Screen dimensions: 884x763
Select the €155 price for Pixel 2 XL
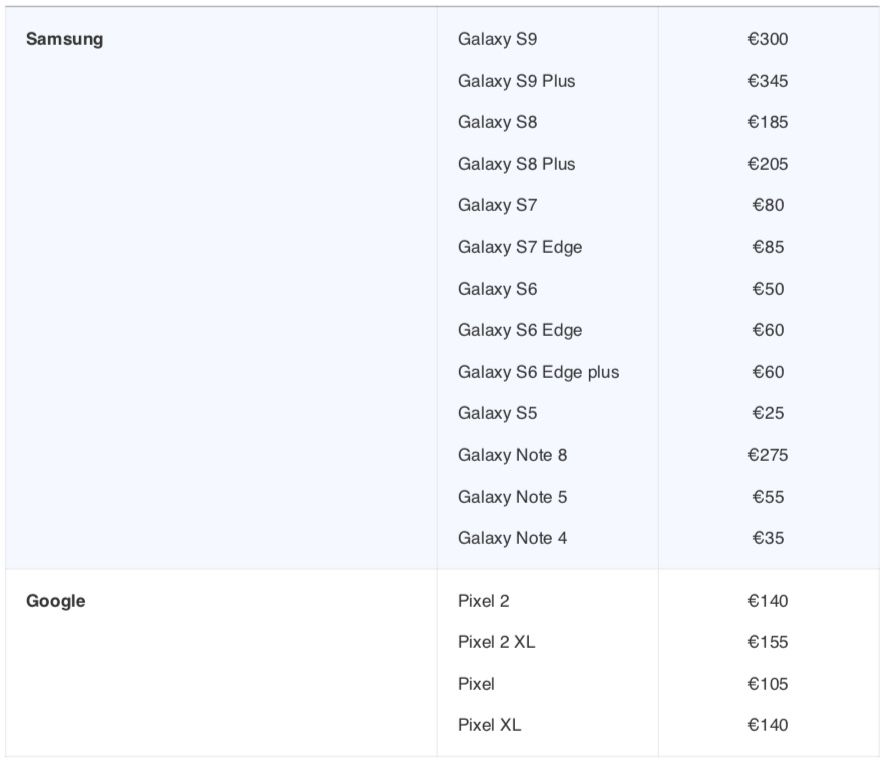point(768,642)
